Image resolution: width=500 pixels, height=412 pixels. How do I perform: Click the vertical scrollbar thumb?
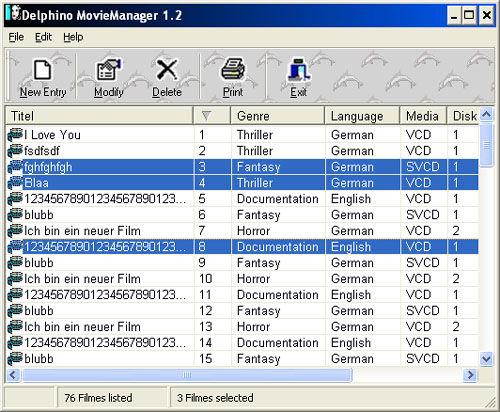[x=487, y=144]
